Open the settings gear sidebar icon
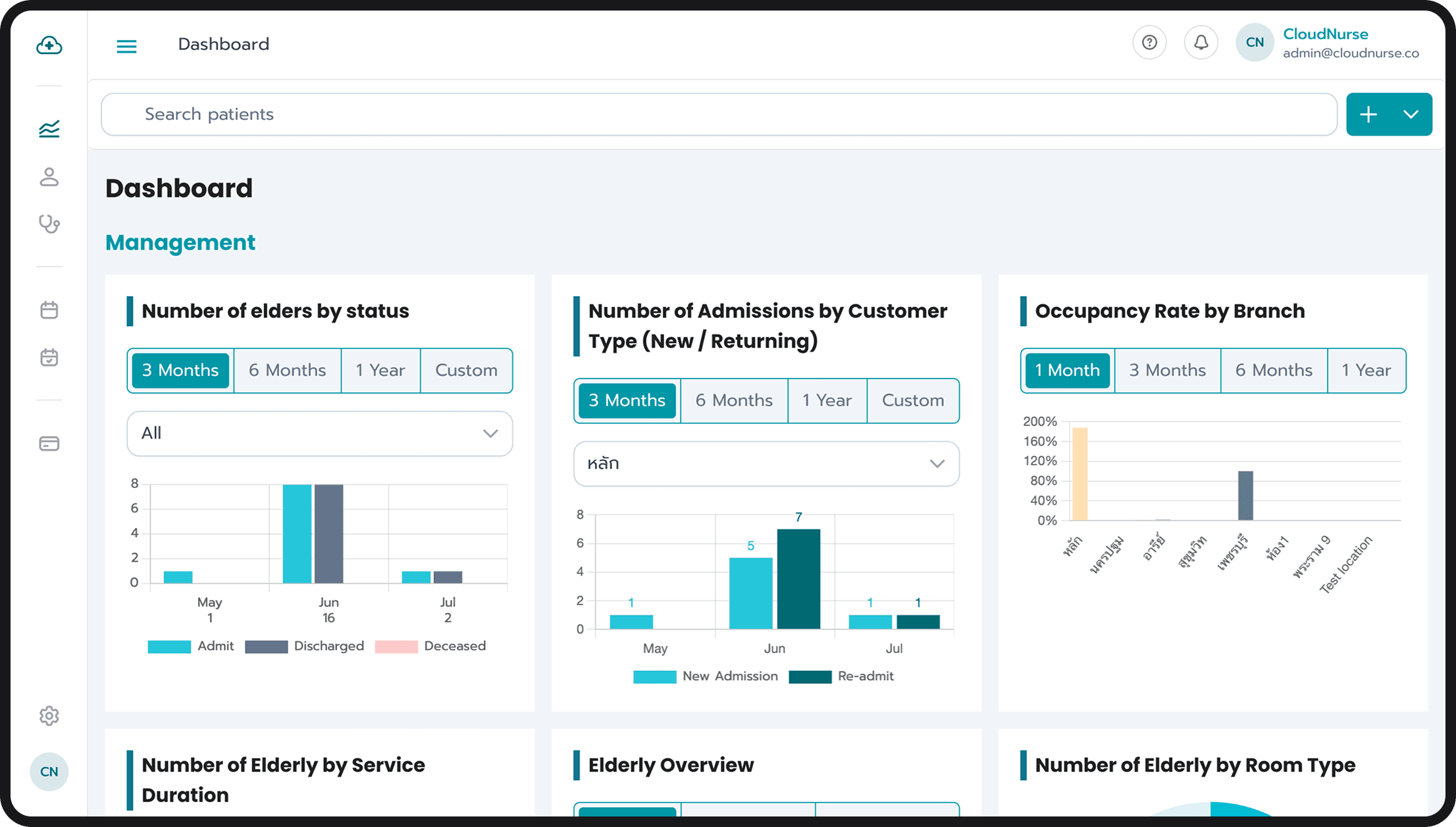 49,716
